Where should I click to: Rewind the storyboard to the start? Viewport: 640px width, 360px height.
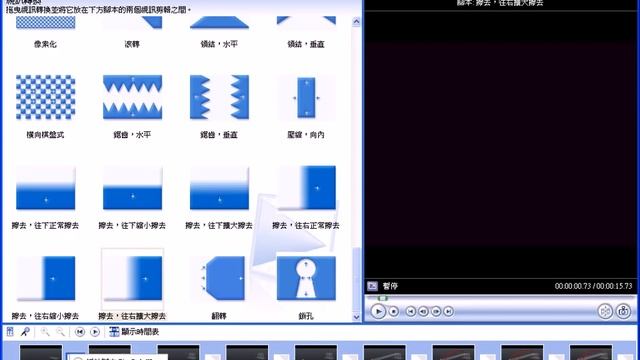coord(80,332)
